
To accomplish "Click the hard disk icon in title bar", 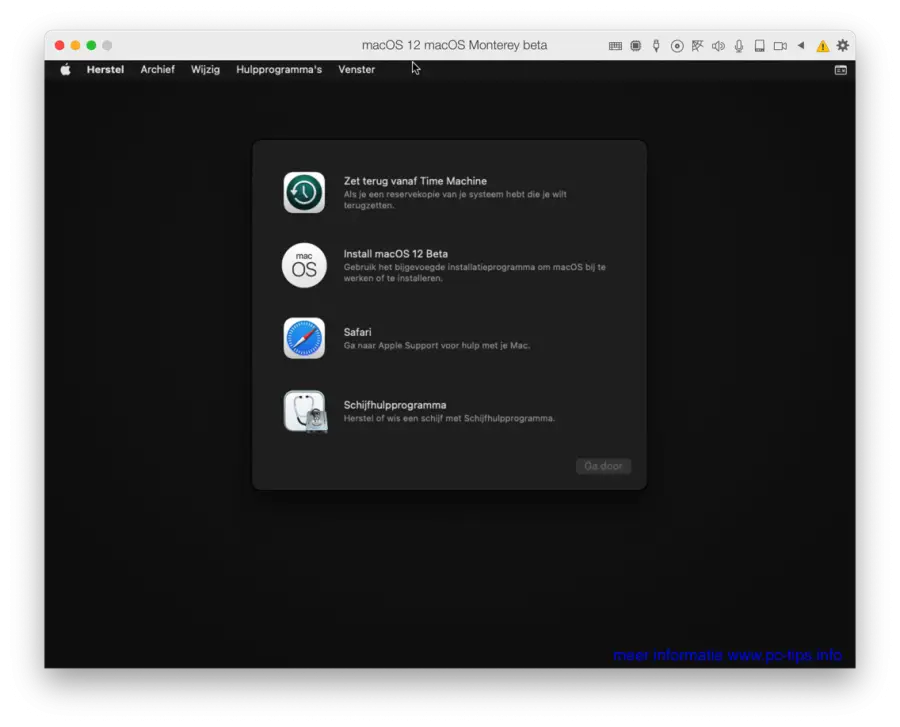I will point(759,46).
